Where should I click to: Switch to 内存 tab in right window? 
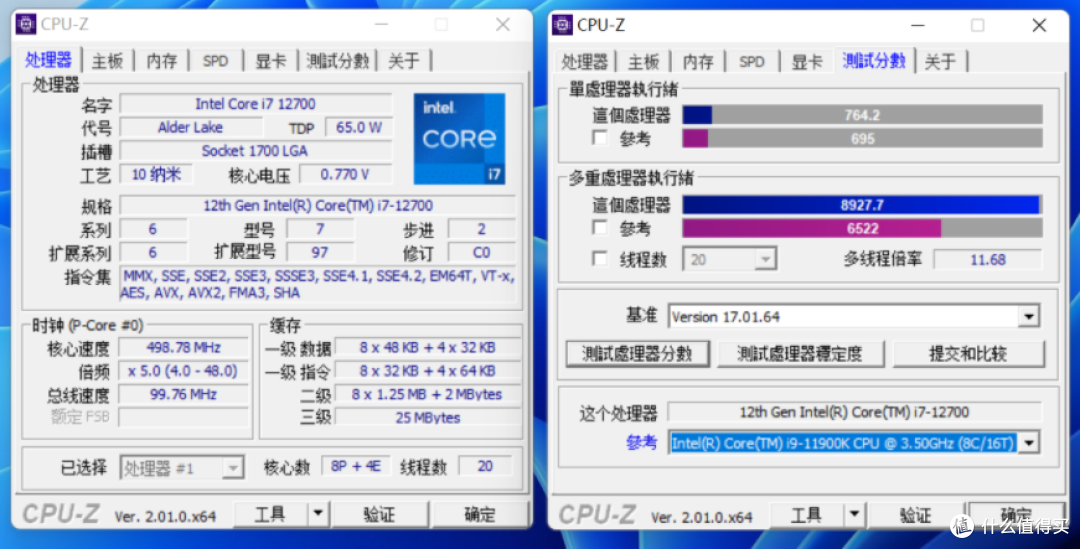[x=698, y=61]
